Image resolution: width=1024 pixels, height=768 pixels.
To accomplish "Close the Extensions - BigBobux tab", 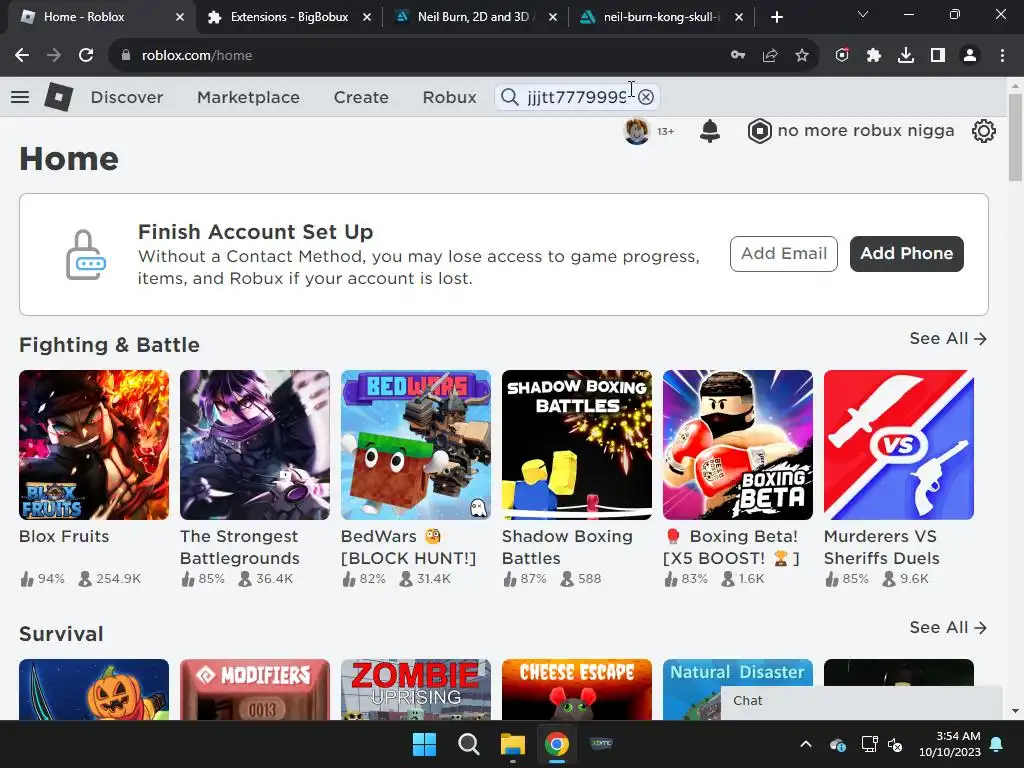I will (x=367, y=17).
